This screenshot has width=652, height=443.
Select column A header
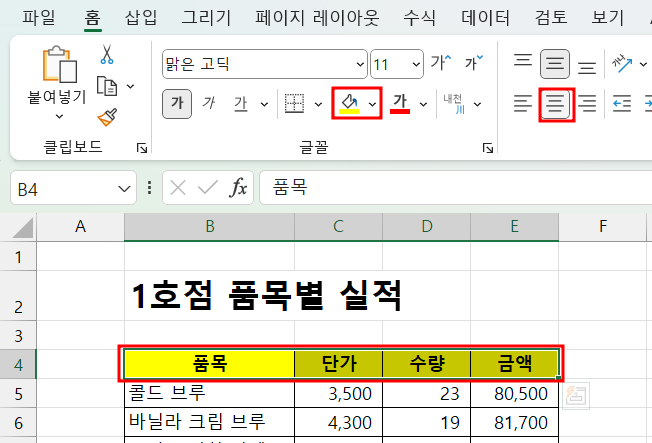tap(80, 227)
